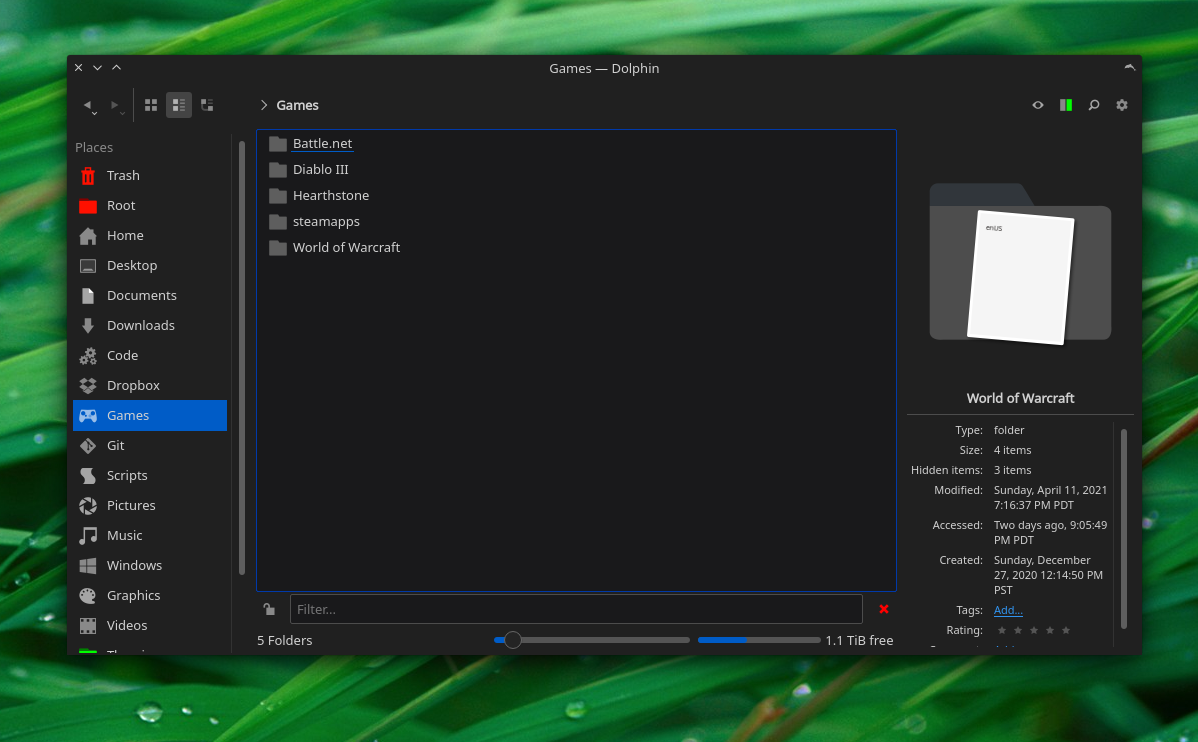Screen dimensions: 1198x742
Task: Open Graphics place
Action: click(150, 595)
